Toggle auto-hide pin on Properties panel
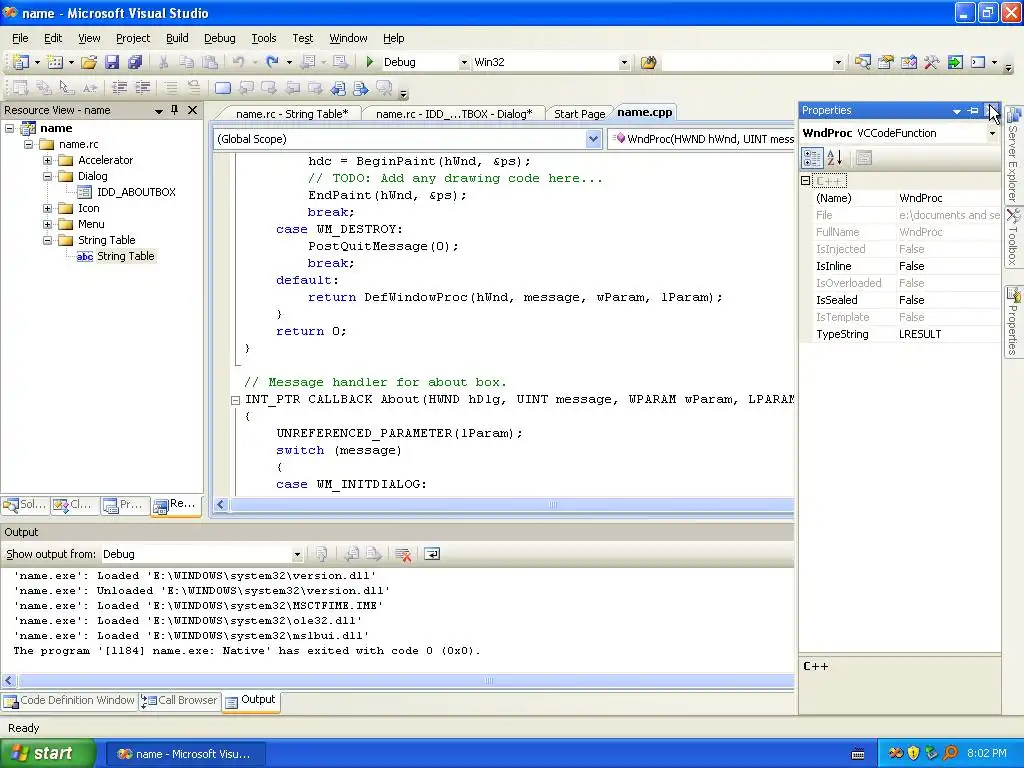The width and height of the screenshot is (1024, 768). coord(973,110)
